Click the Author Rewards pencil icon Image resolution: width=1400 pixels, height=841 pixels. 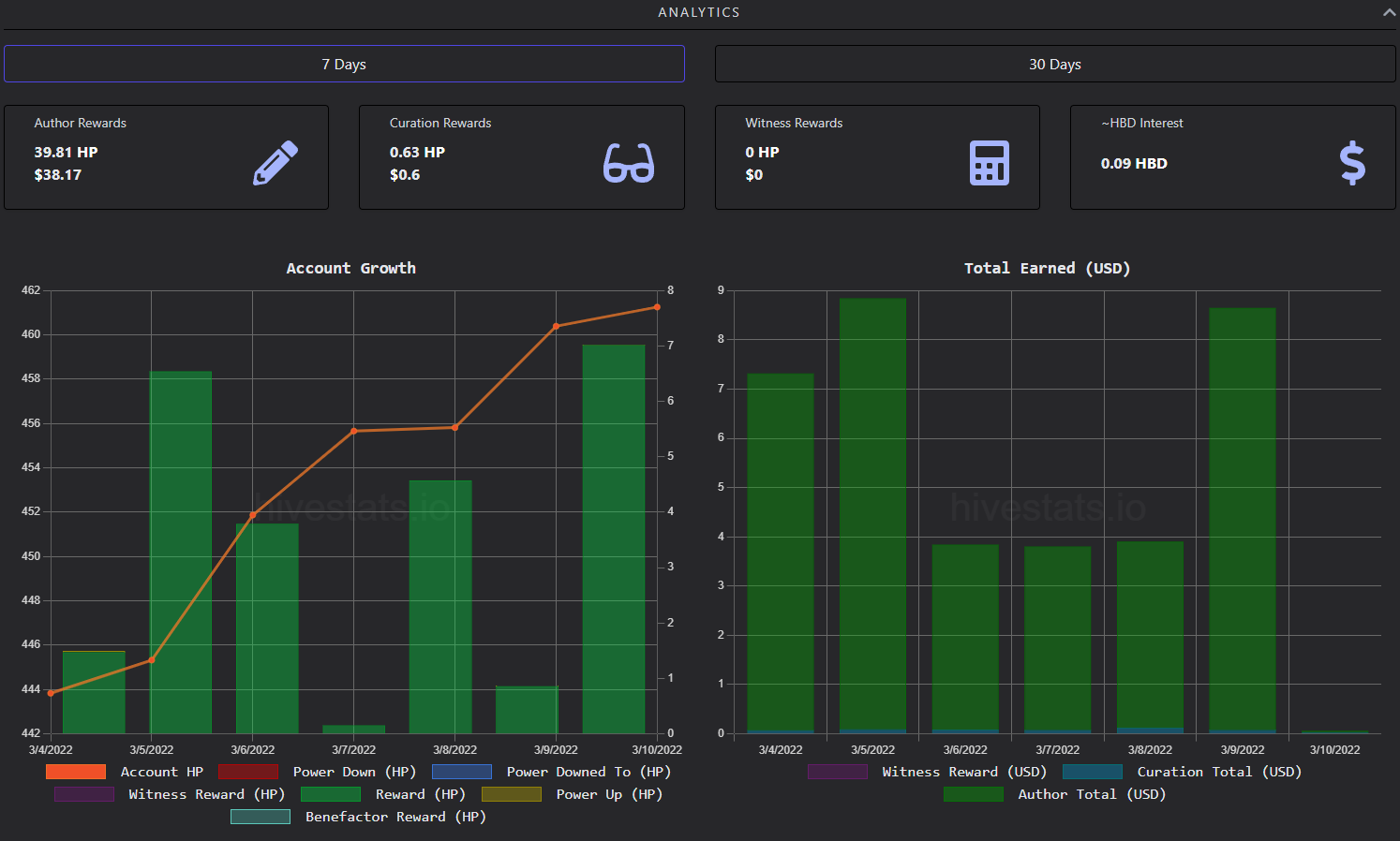click(276, 163)
